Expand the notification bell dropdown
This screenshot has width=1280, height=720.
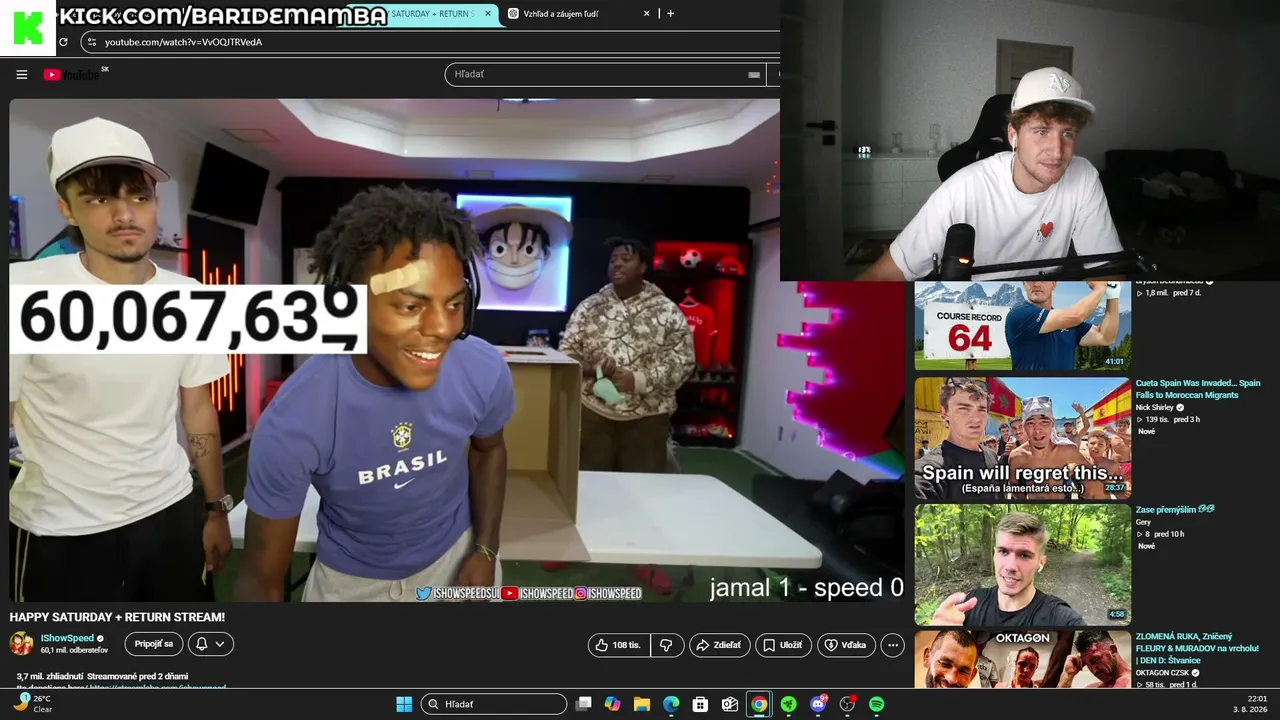tap(210, 644)
